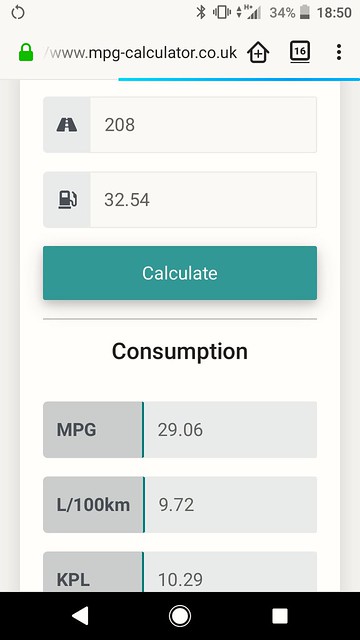Tap the Bluetooth status icon
Image resolution: width=360 pixels, height=640 pixels.
click(201, 12)
